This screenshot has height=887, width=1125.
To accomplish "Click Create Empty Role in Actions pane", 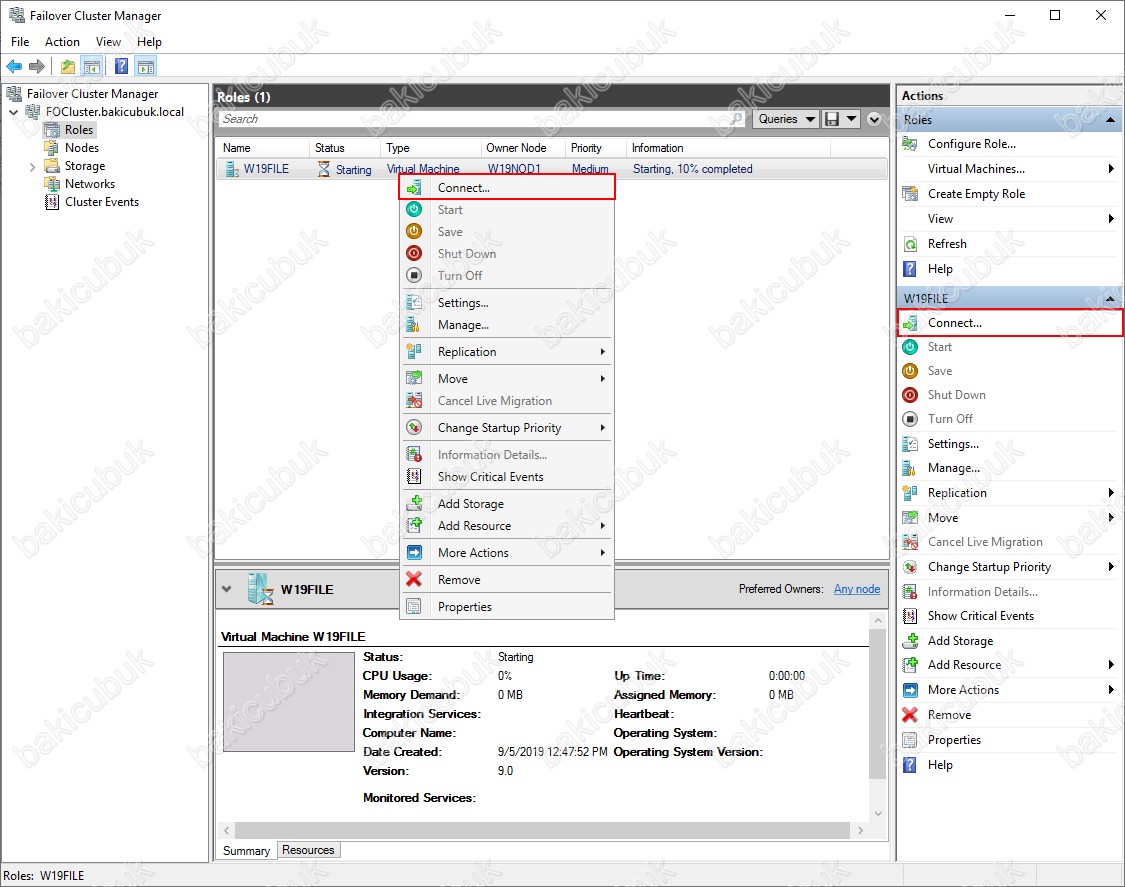I will click(976, 194).
